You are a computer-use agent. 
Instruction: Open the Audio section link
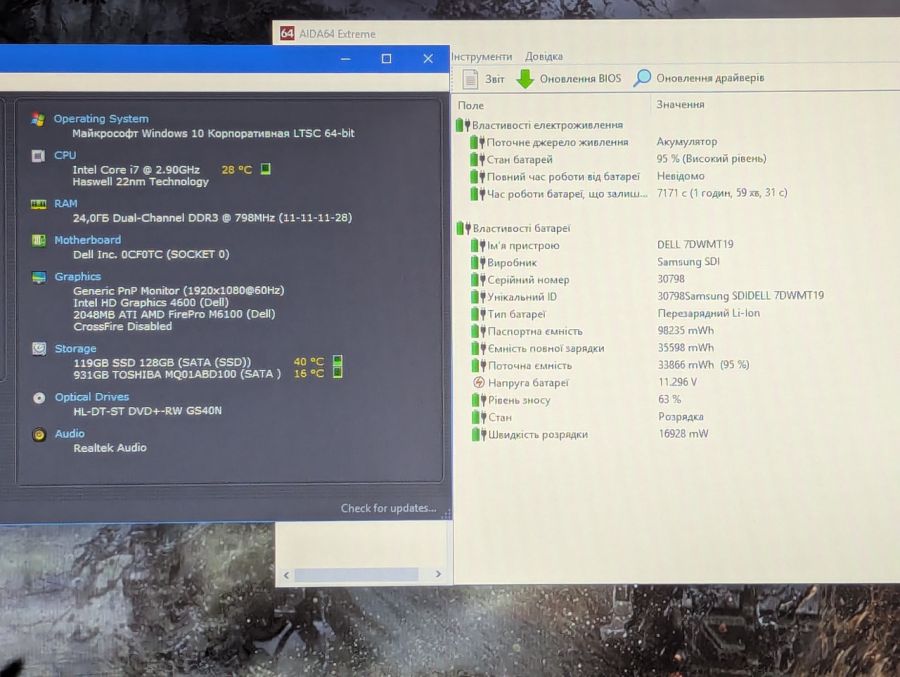pyautogui.click(x=69, y=434)
